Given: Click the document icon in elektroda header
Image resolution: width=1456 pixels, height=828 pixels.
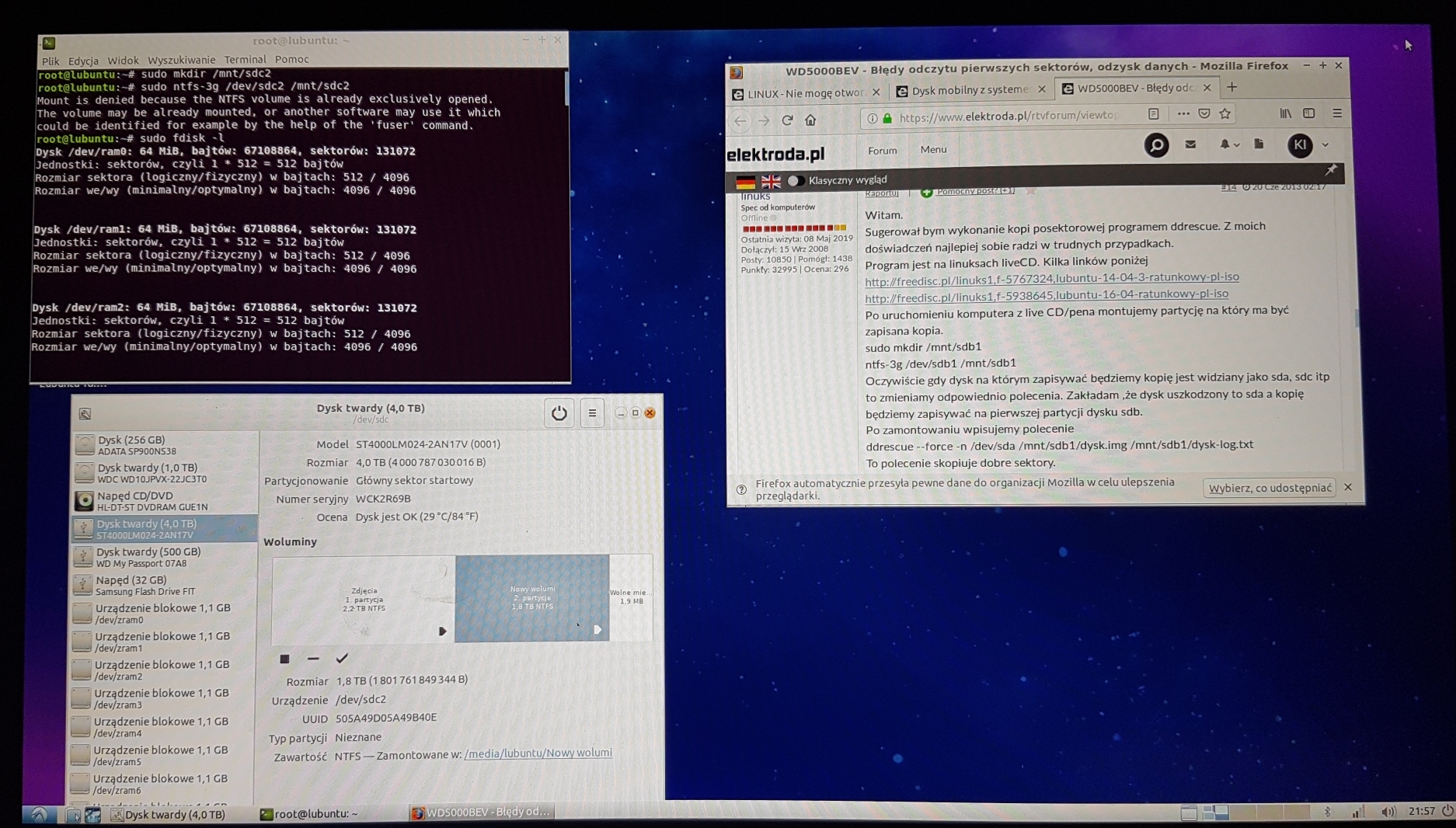Looking at the screenshot, I should [1259, 144].
